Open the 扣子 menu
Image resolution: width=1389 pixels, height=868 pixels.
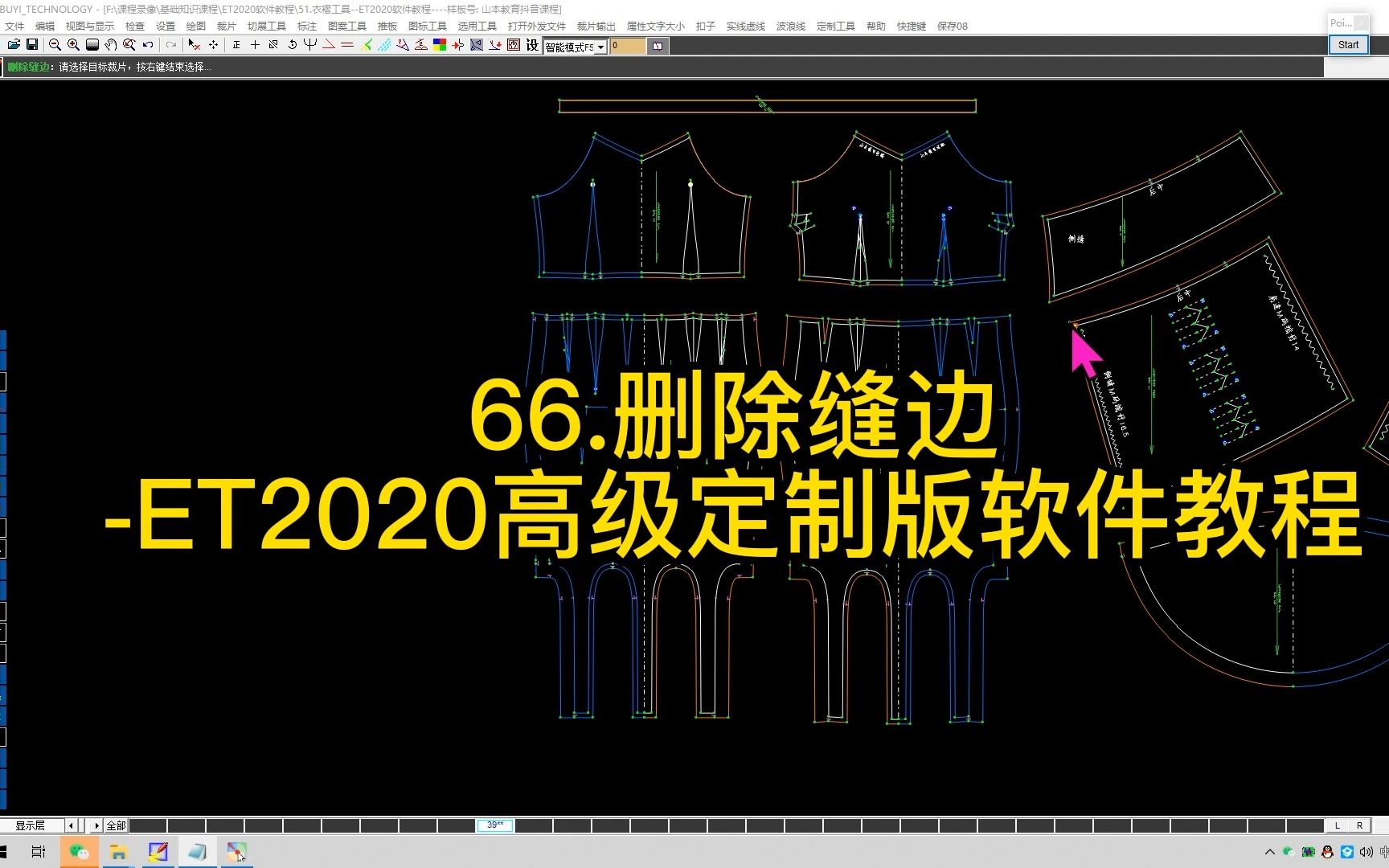(706, 27)
